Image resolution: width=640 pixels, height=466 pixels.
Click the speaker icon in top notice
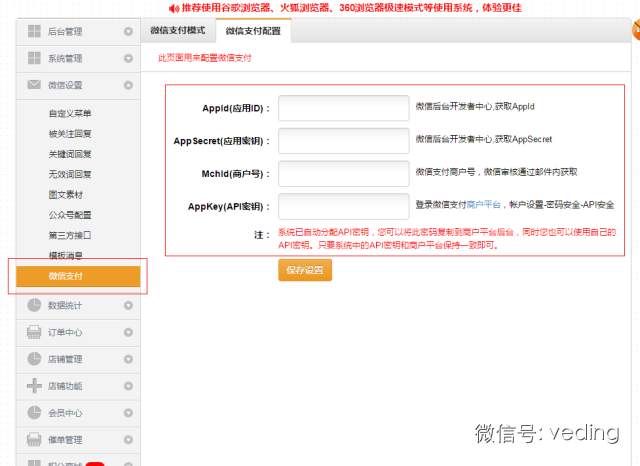(174, 8)
